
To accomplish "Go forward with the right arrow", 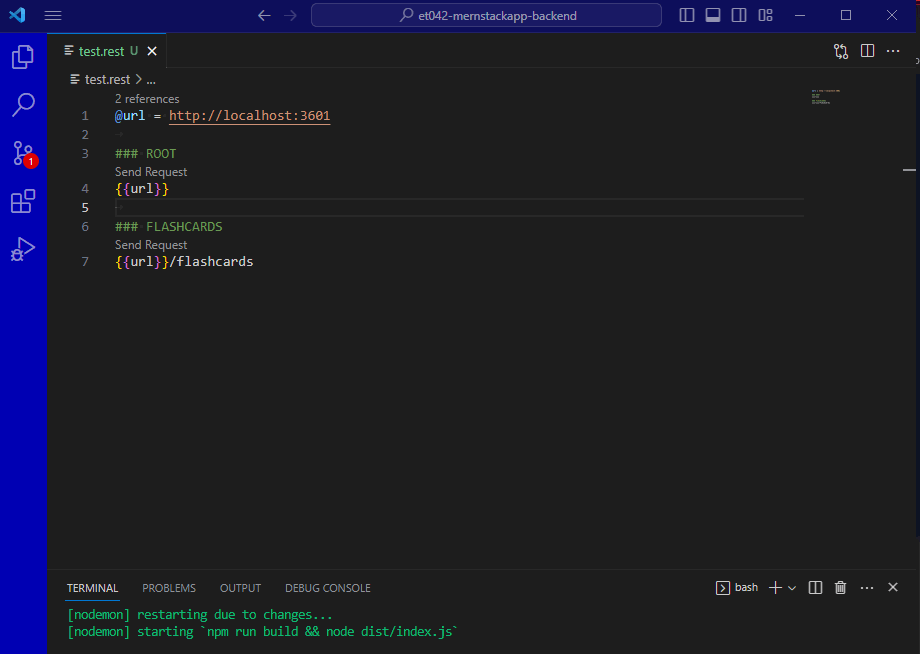I will pos(290,15).
